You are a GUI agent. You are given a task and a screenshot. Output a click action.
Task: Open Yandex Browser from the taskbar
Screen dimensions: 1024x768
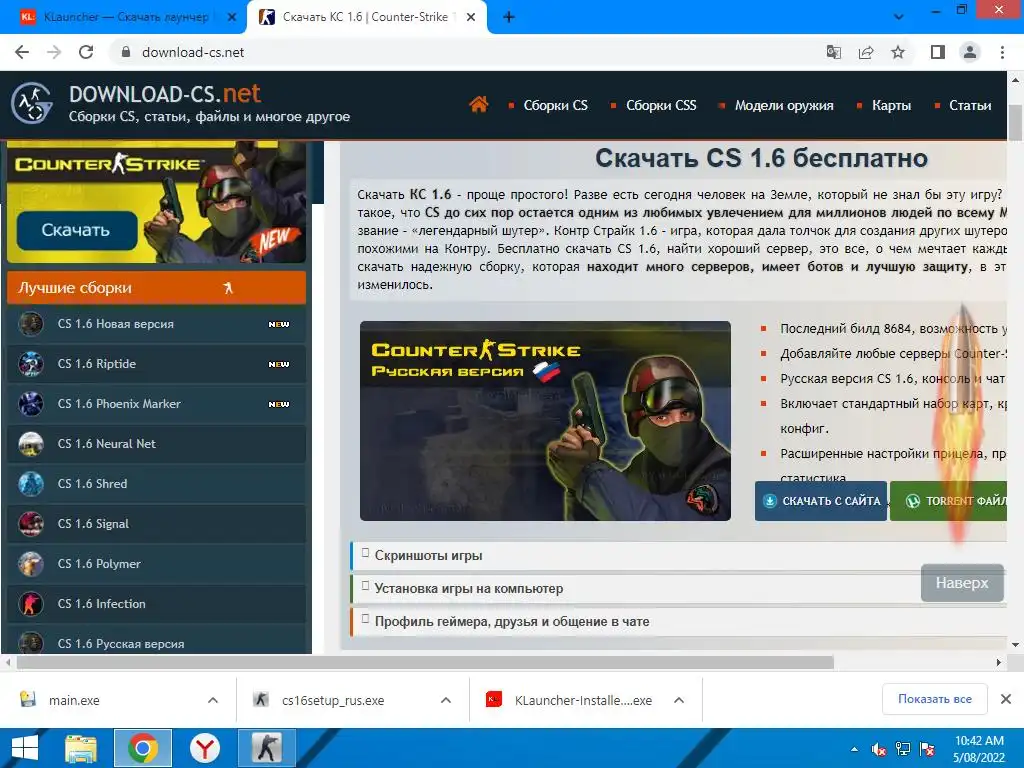pos(204,748)
